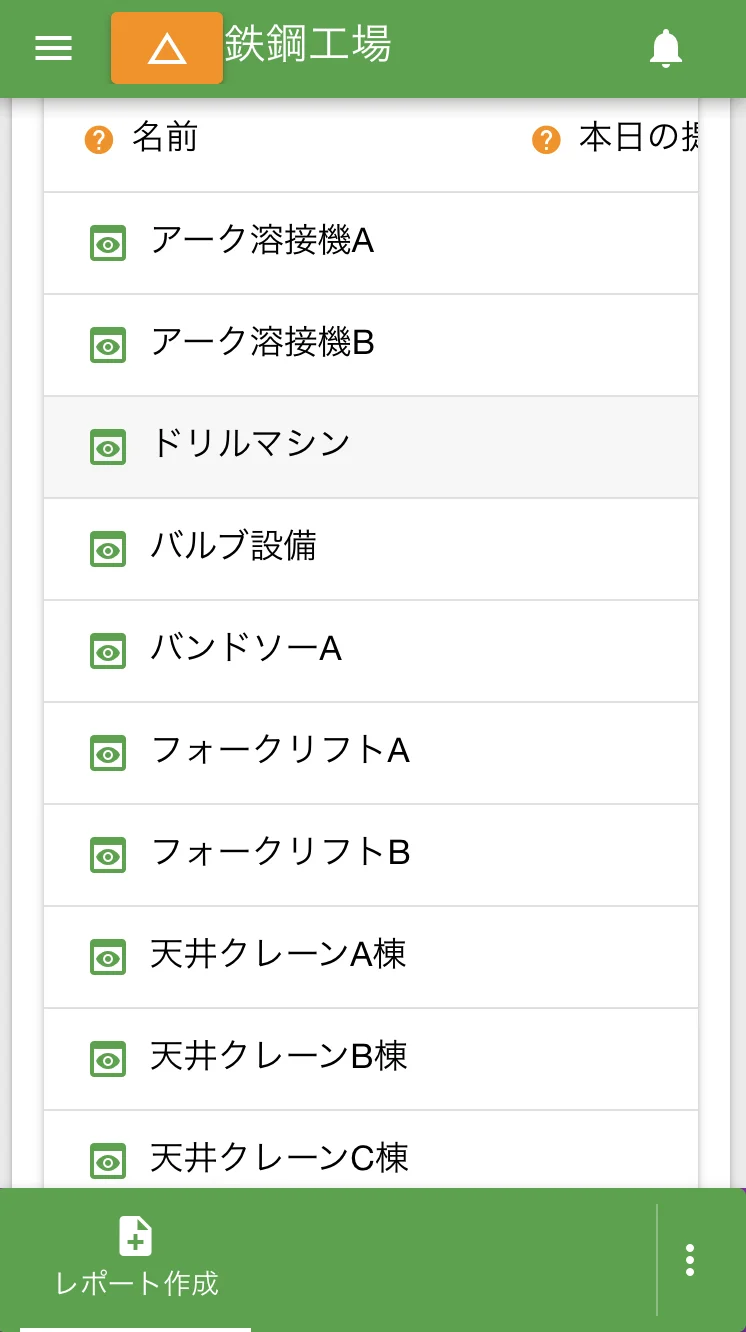This screenshot has width=746, height=1332.
Task: Tap the orange triangle logo button
Action: 167,48
